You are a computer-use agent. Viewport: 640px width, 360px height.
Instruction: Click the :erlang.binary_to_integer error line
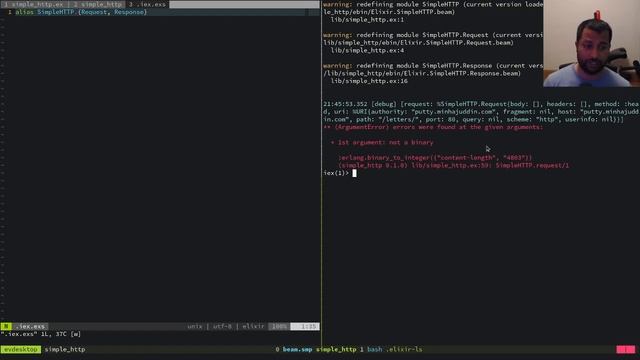(435, 158)
